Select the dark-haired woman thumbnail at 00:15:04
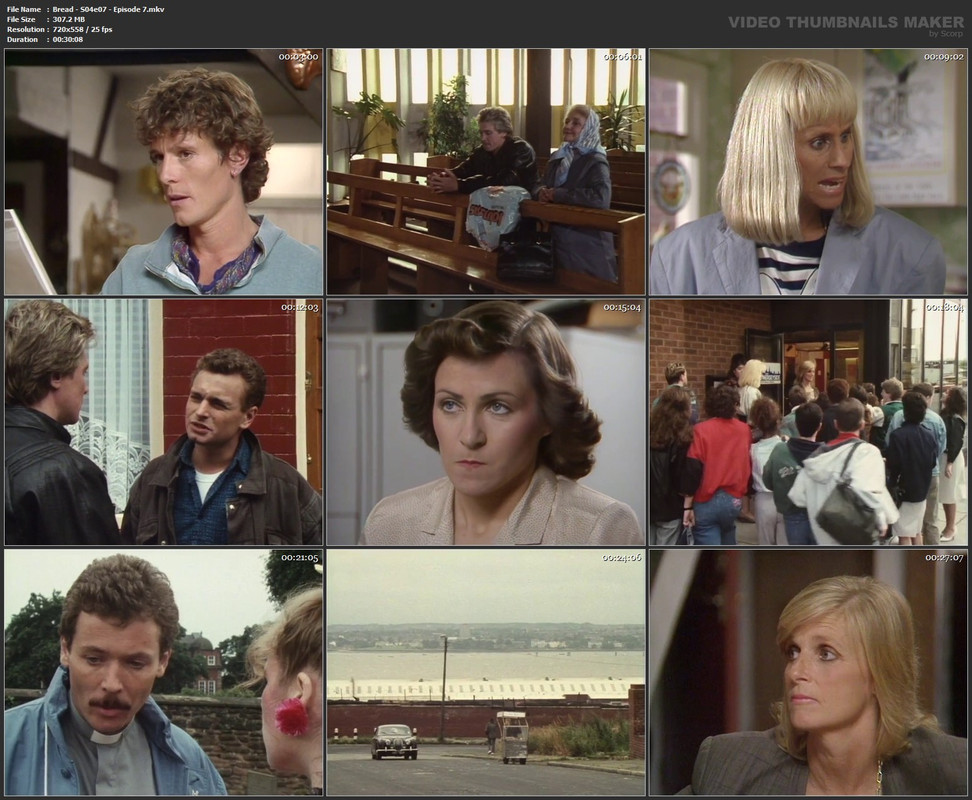The height and width of the screenshot is (800, 972). pyautogui.click(x=486, y=422)
